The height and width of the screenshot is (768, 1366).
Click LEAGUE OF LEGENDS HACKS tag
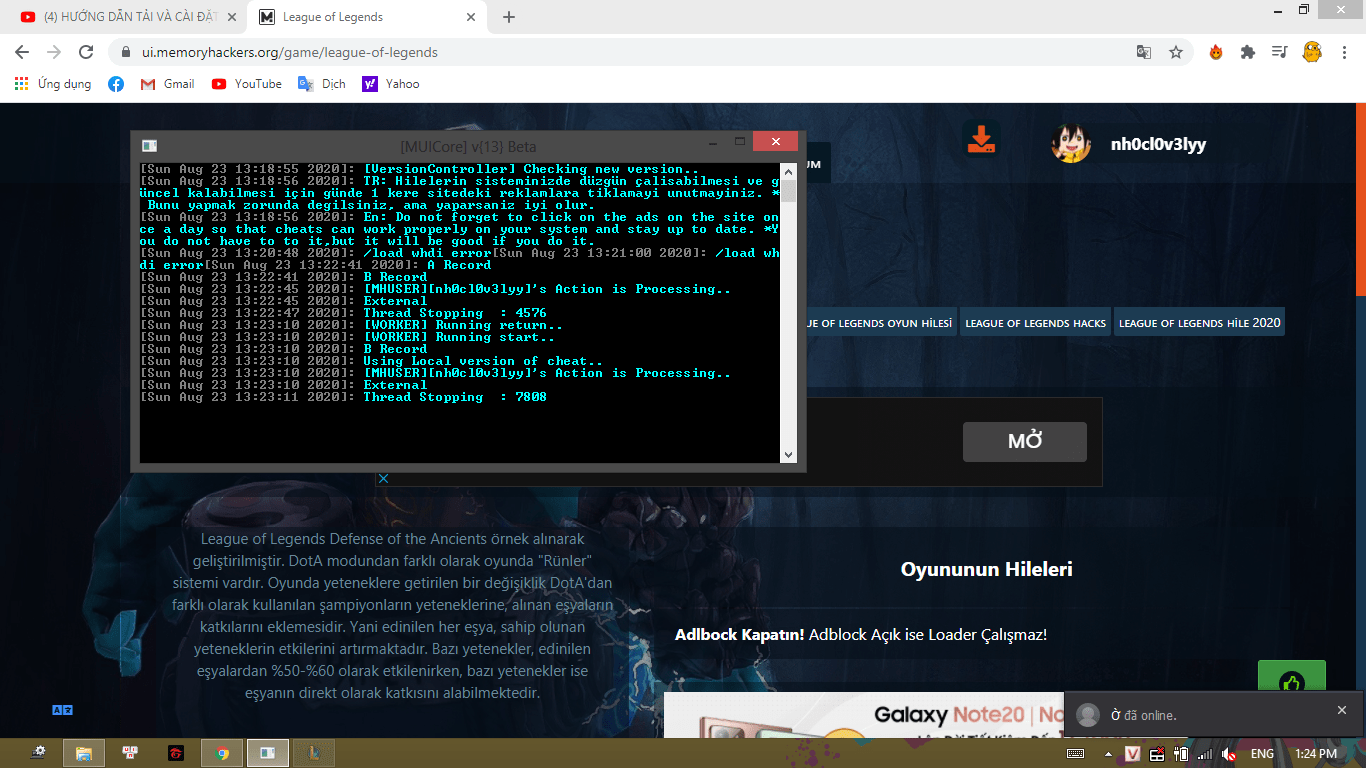point(1035,323)
